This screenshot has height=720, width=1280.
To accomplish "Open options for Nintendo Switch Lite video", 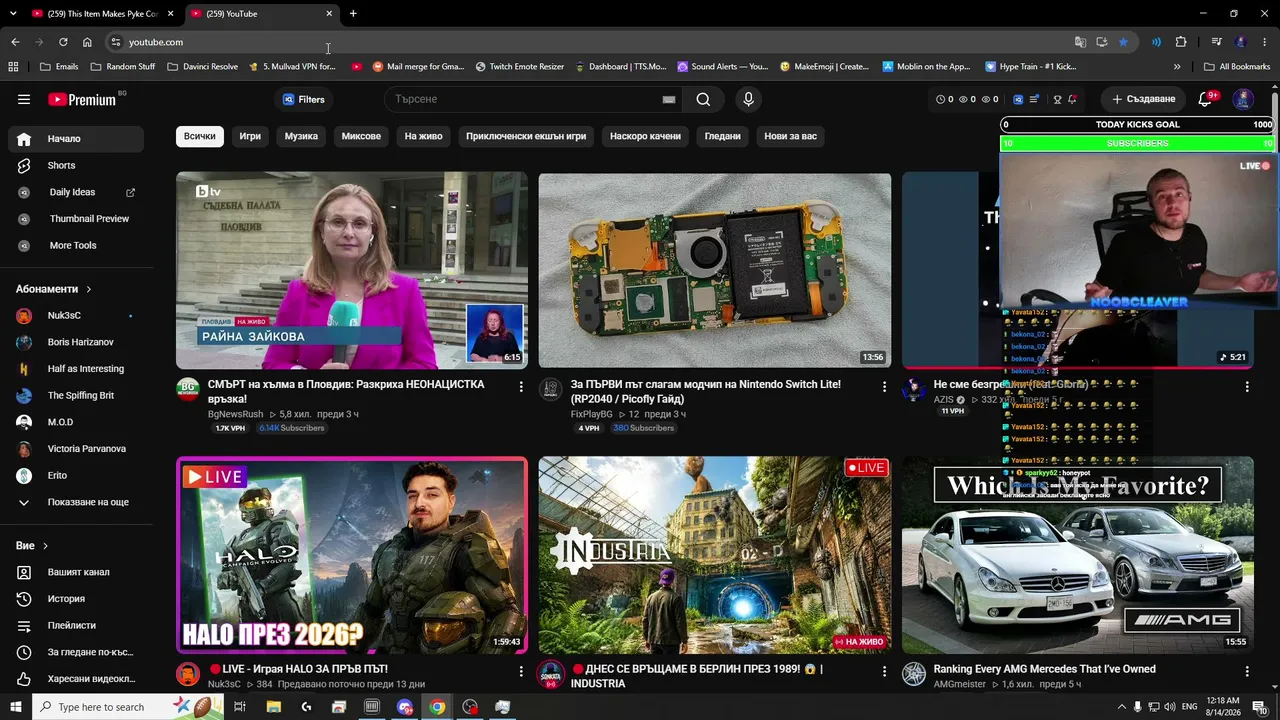I will click(884, 386).
